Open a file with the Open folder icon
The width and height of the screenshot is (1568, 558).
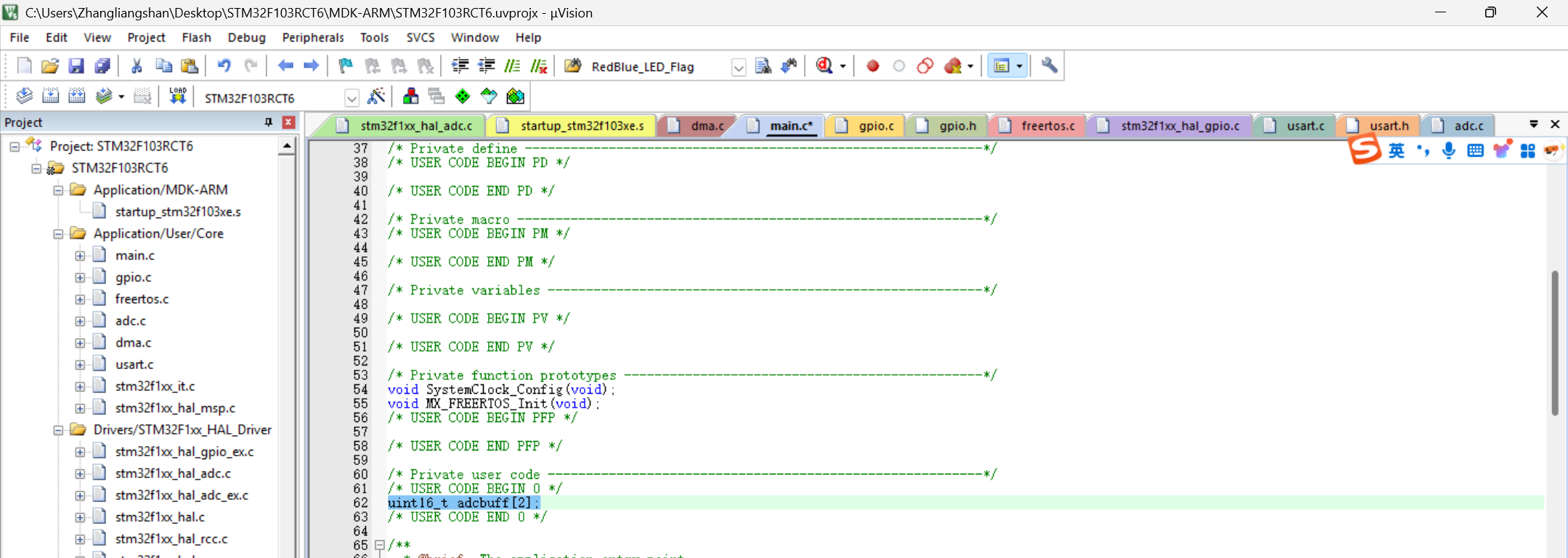50,66
